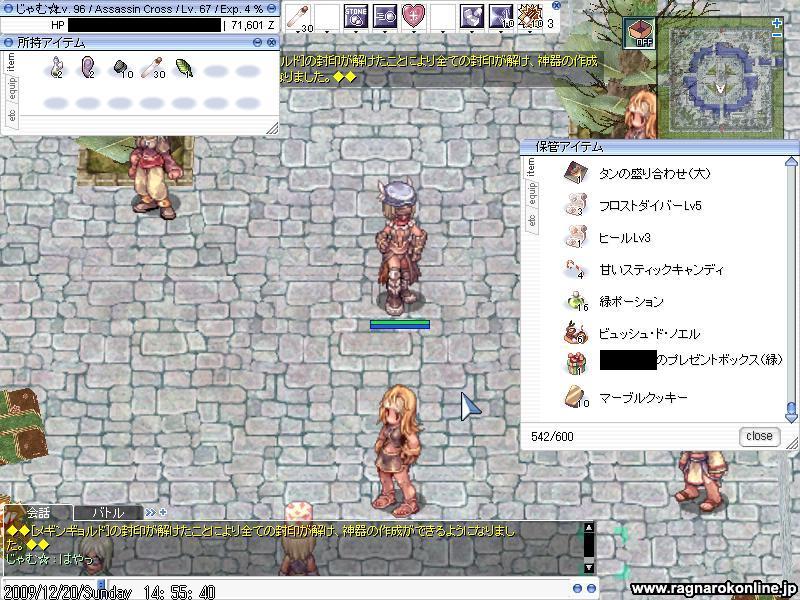Click the 542/600 storage count text
The height and width of the screenshot is (600, 800).
[x=552, y=437]
